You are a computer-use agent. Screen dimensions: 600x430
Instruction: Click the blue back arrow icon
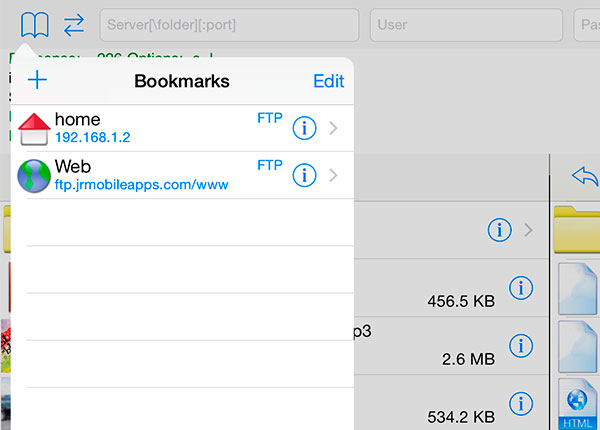pos(583,175)
